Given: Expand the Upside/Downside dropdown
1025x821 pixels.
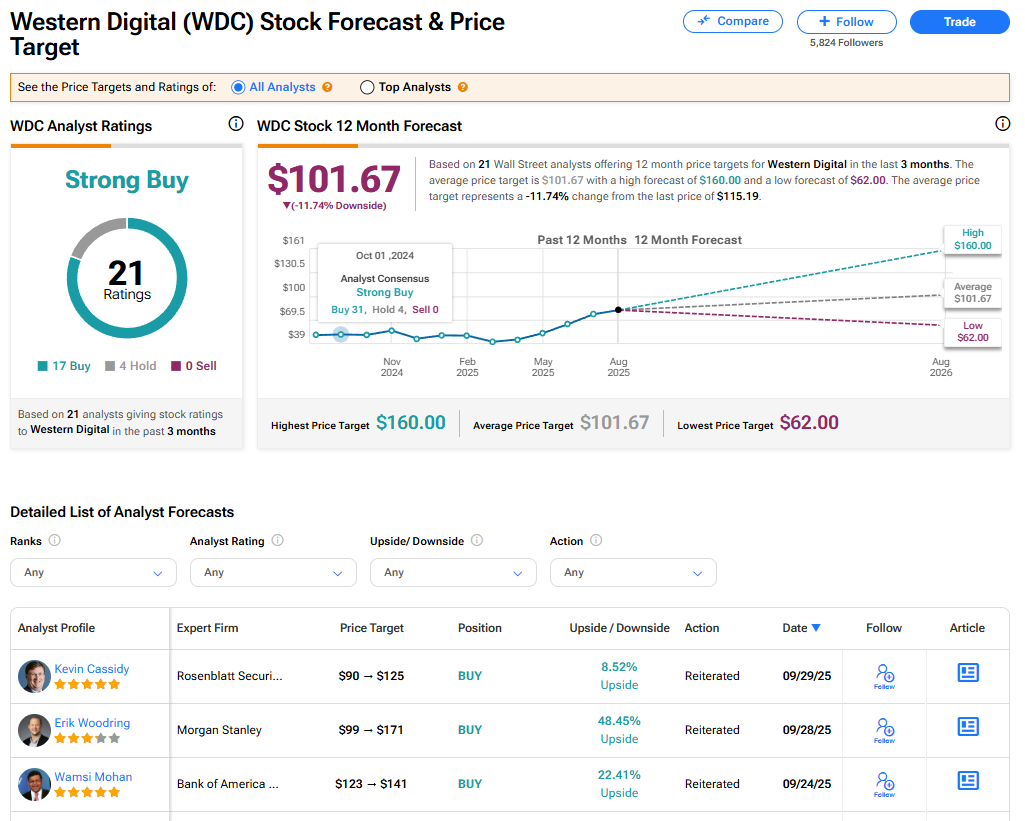Looking at the screenshot, I should point(453,573).
